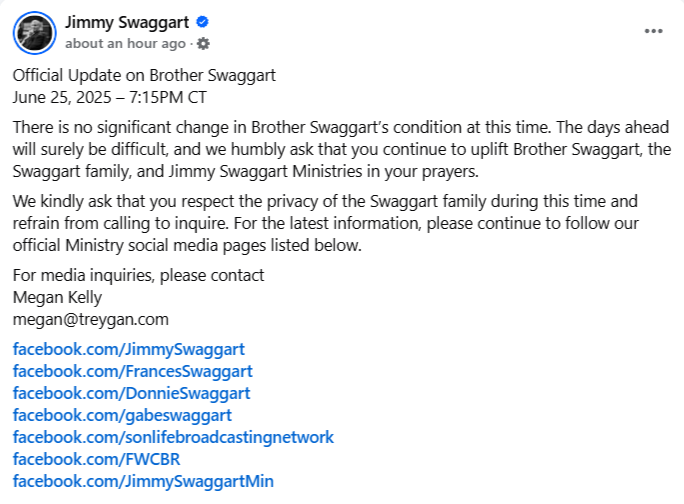This screenshot has width=684, height=504.
Task: Follow the facebook.com/DonnieSwaggart link
Action: click(131, 393)
